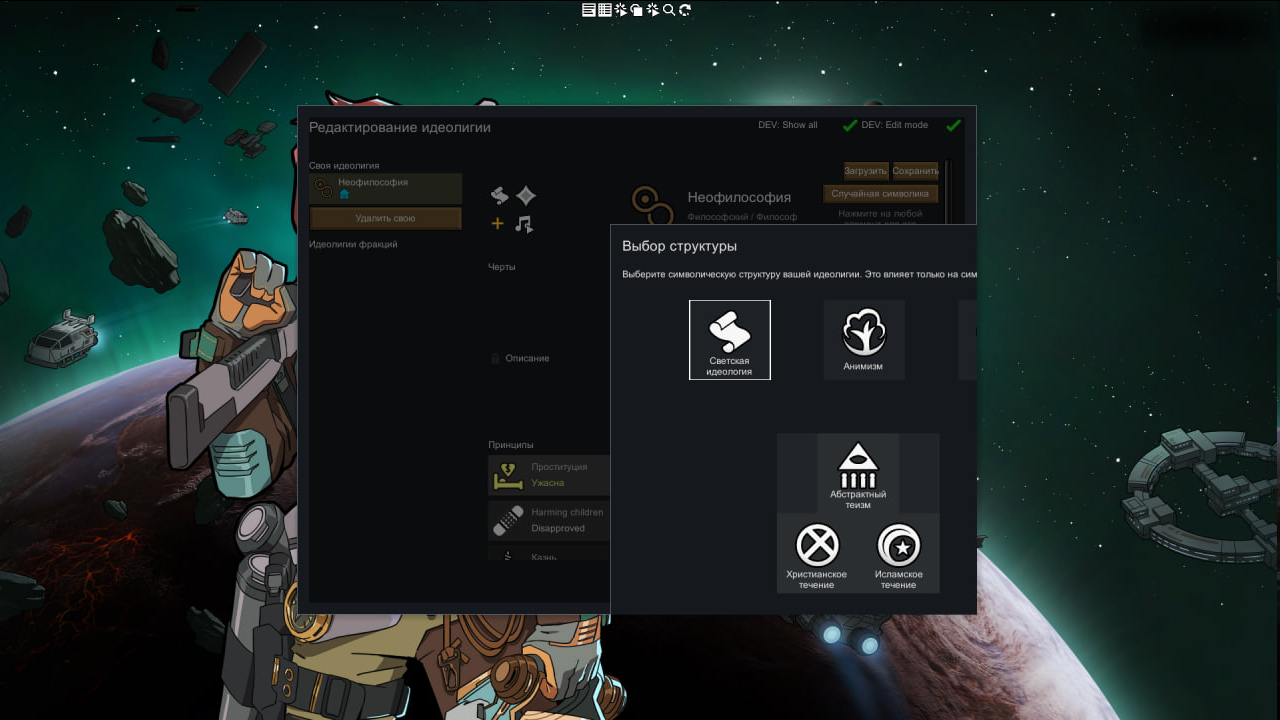Click the lock icon beside Описание
Screen dimensions: 1280x720
point(495,358)
